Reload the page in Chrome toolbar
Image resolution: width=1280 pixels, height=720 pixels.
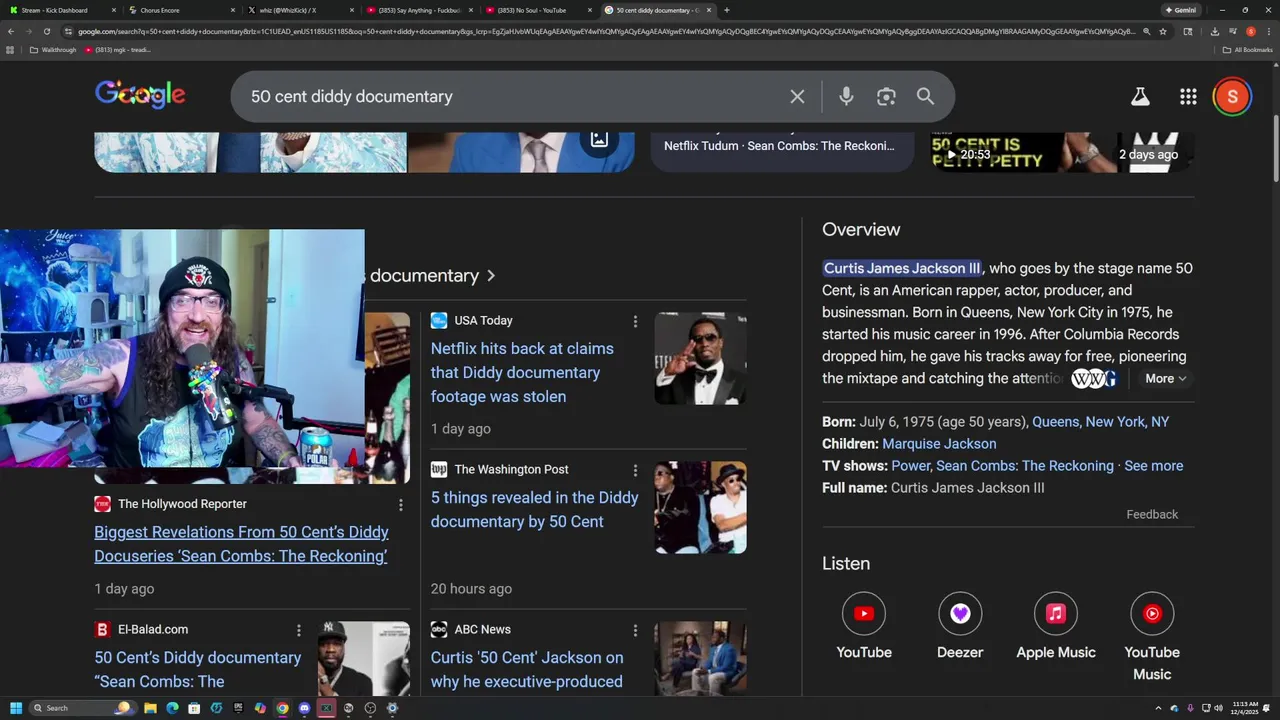[x=46, y=31]
